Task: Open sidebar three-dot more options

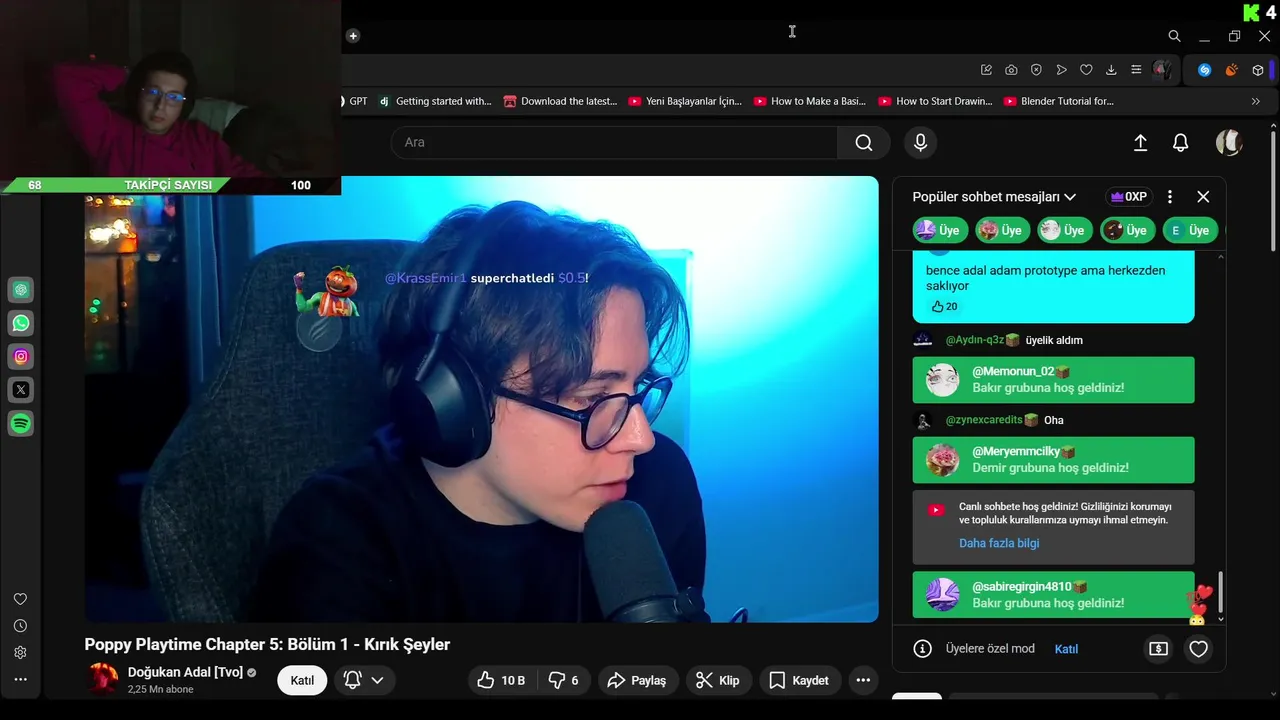Action: [20, 679]
